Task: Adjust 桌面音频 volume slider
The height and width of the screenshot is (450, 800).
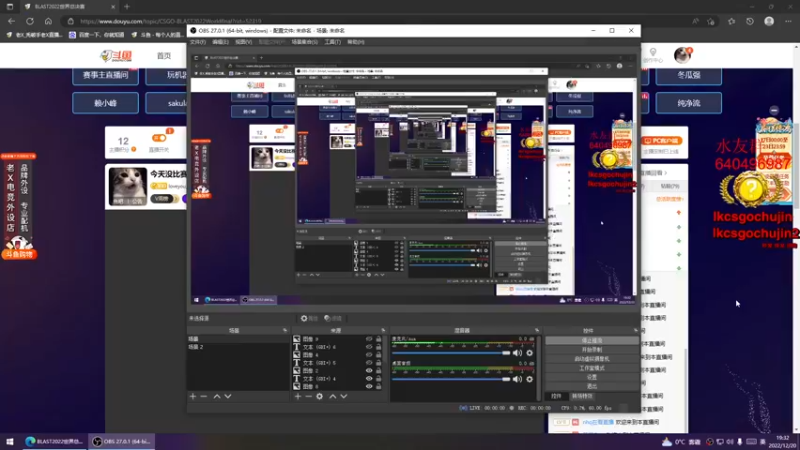Action: click(452, 379)
